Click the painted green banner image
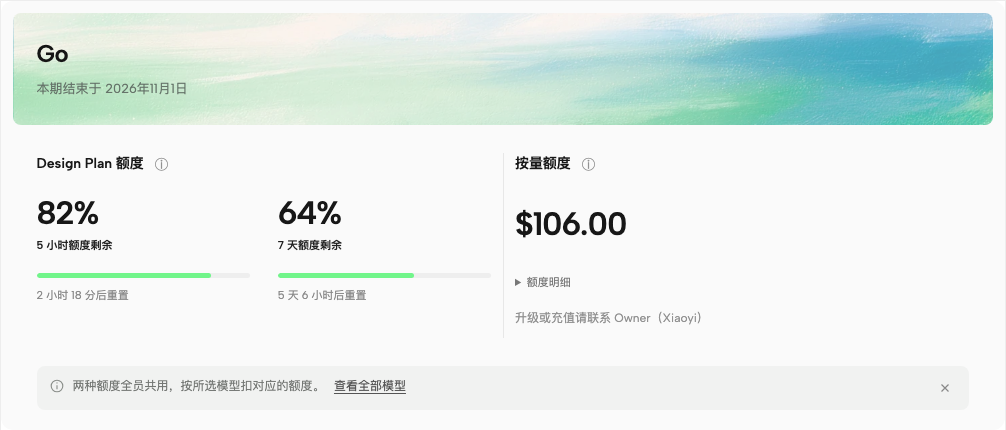Viewport: 1006px width, 430px height. coord(503,69)
